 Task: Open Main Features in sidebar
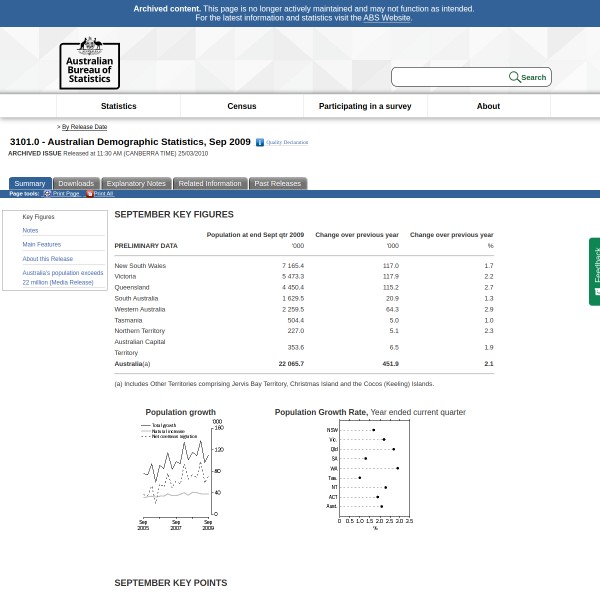point(42,244)
